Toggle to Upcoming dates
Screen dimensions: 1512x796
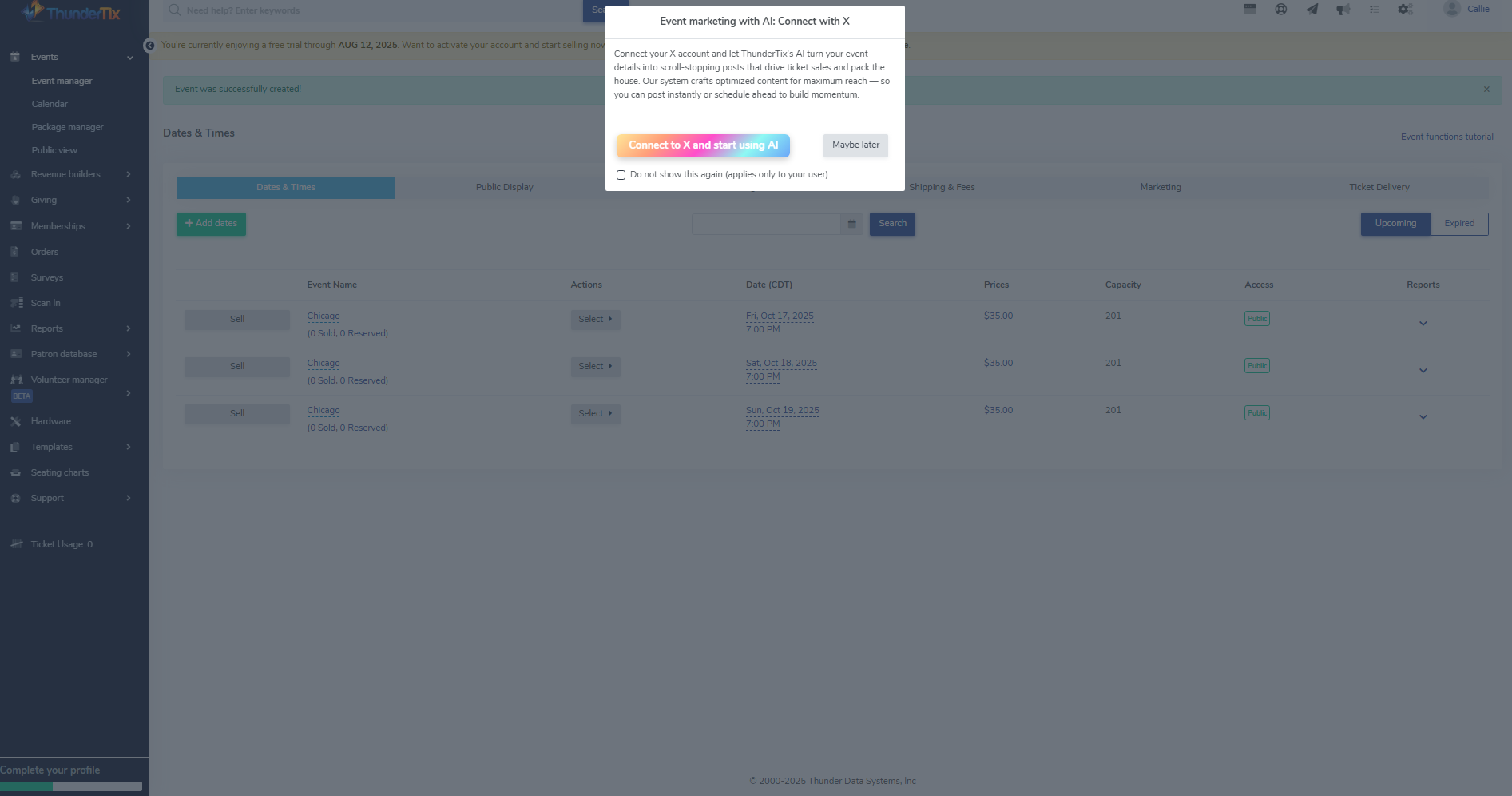pyautogui.click(x=1395, y=224)
